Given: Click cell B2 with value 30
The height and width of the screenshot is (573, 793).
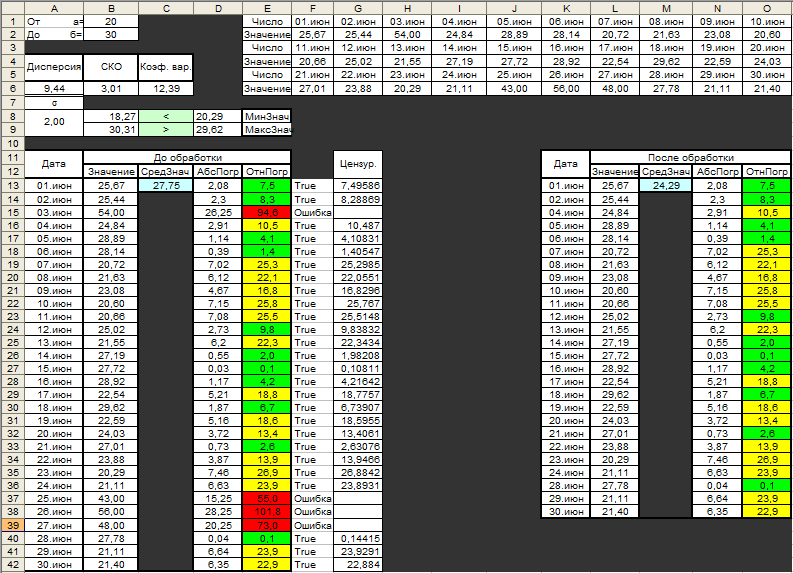Looking at the screenshot, I should [x=111, y=35].
